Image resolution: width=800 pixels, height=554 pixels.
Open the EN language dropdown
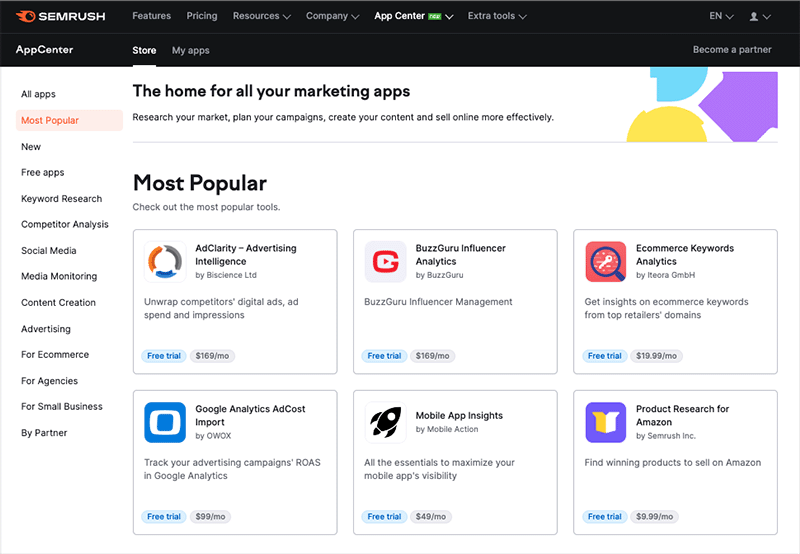721,16
